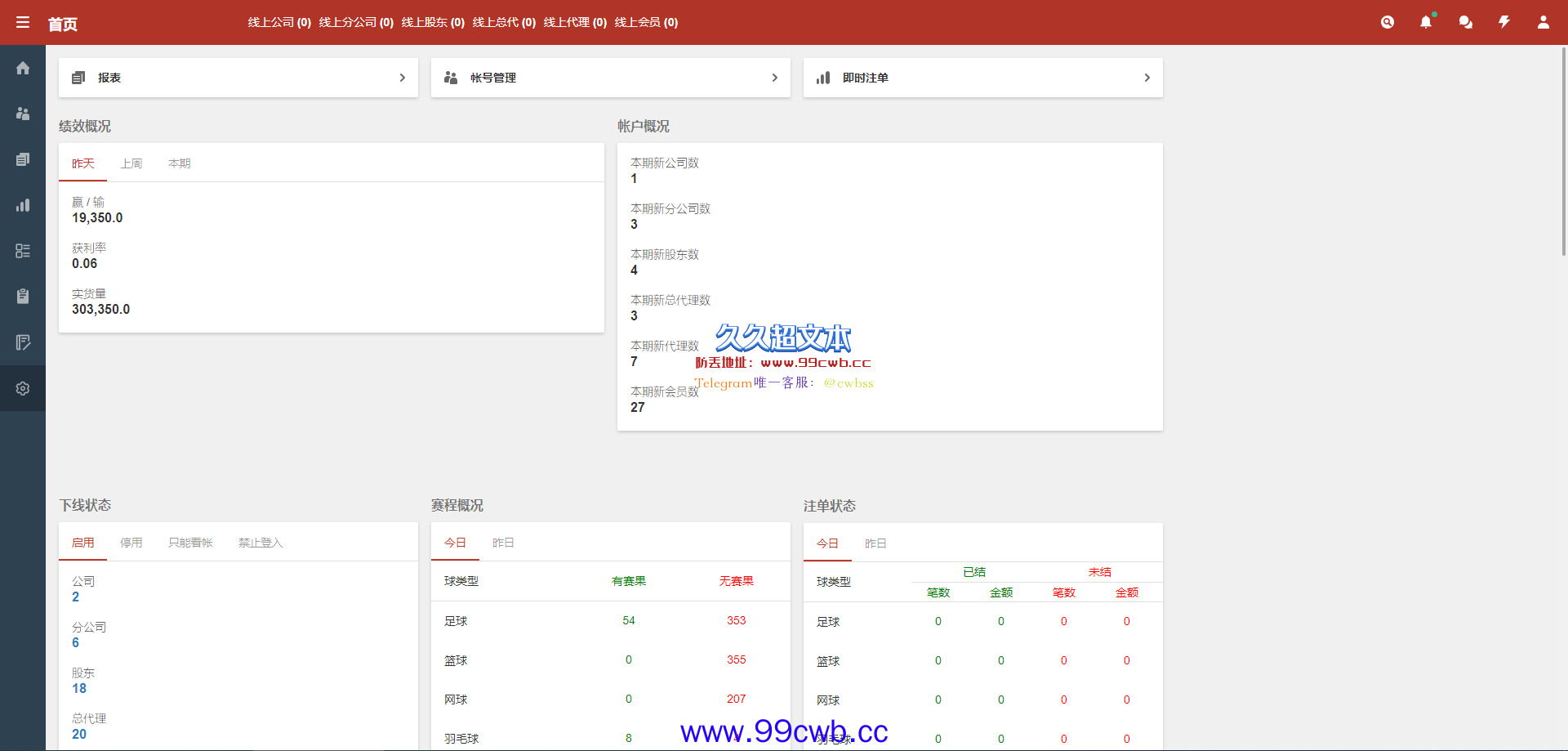The height and width of the screenshot is (751, 1568).
Task: Click 羽毛球 row in 赛程概况
Action: (x=611, y=738)
